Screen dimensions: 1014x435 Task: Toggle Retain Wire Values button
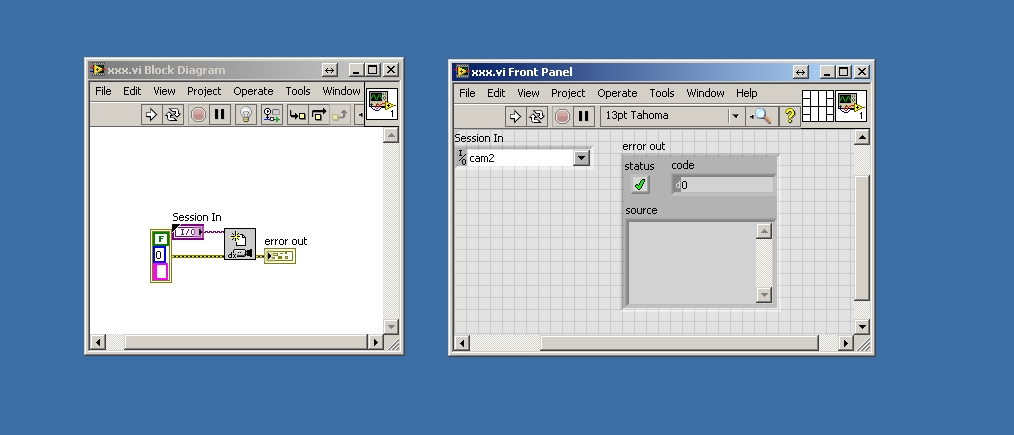pos(272,115)
